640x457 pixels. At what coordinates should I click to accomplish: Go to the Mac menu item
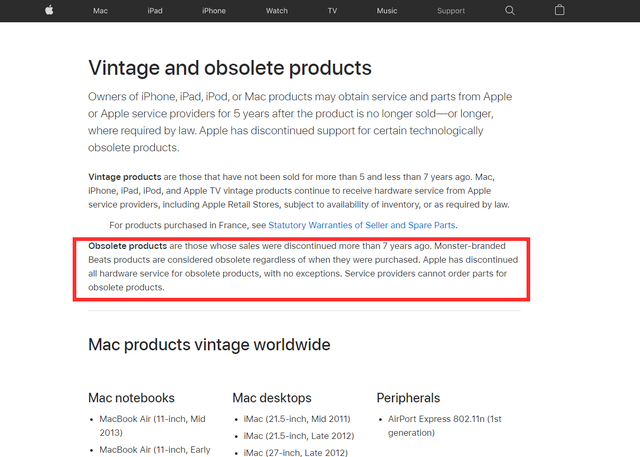[100, 11]
